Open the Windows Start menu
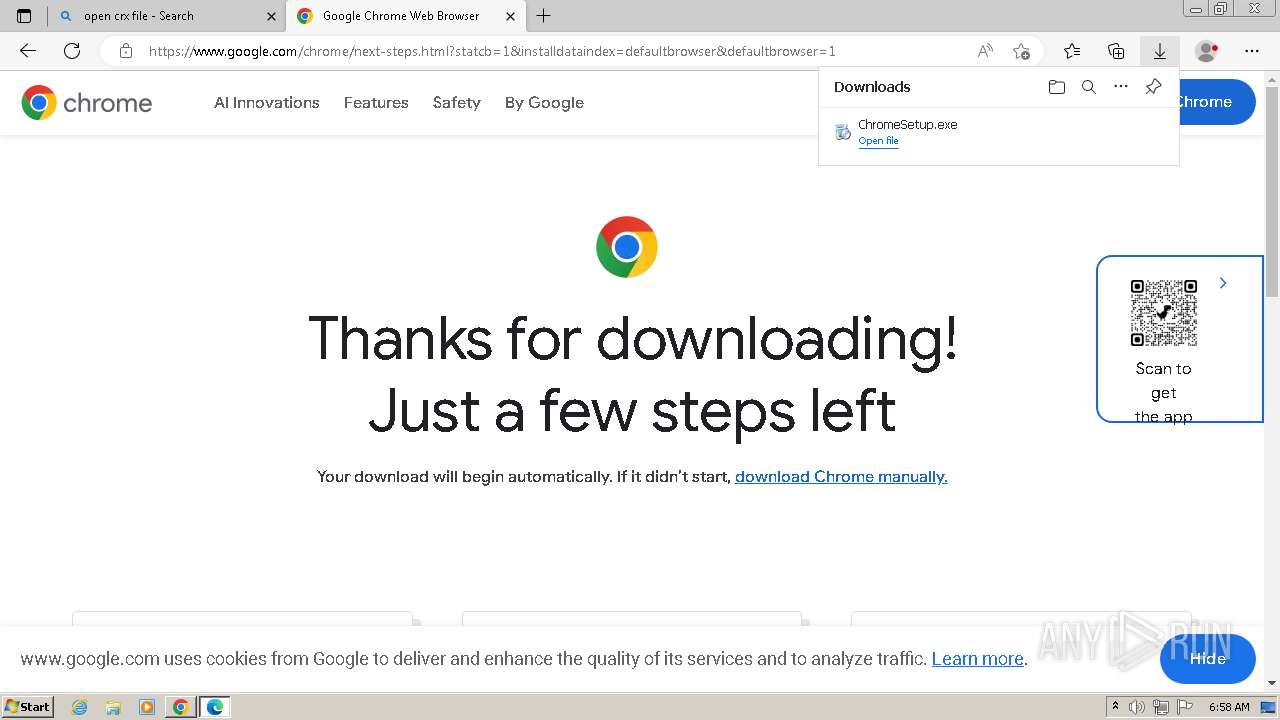 pyautogui.click(x=27, y=707)
